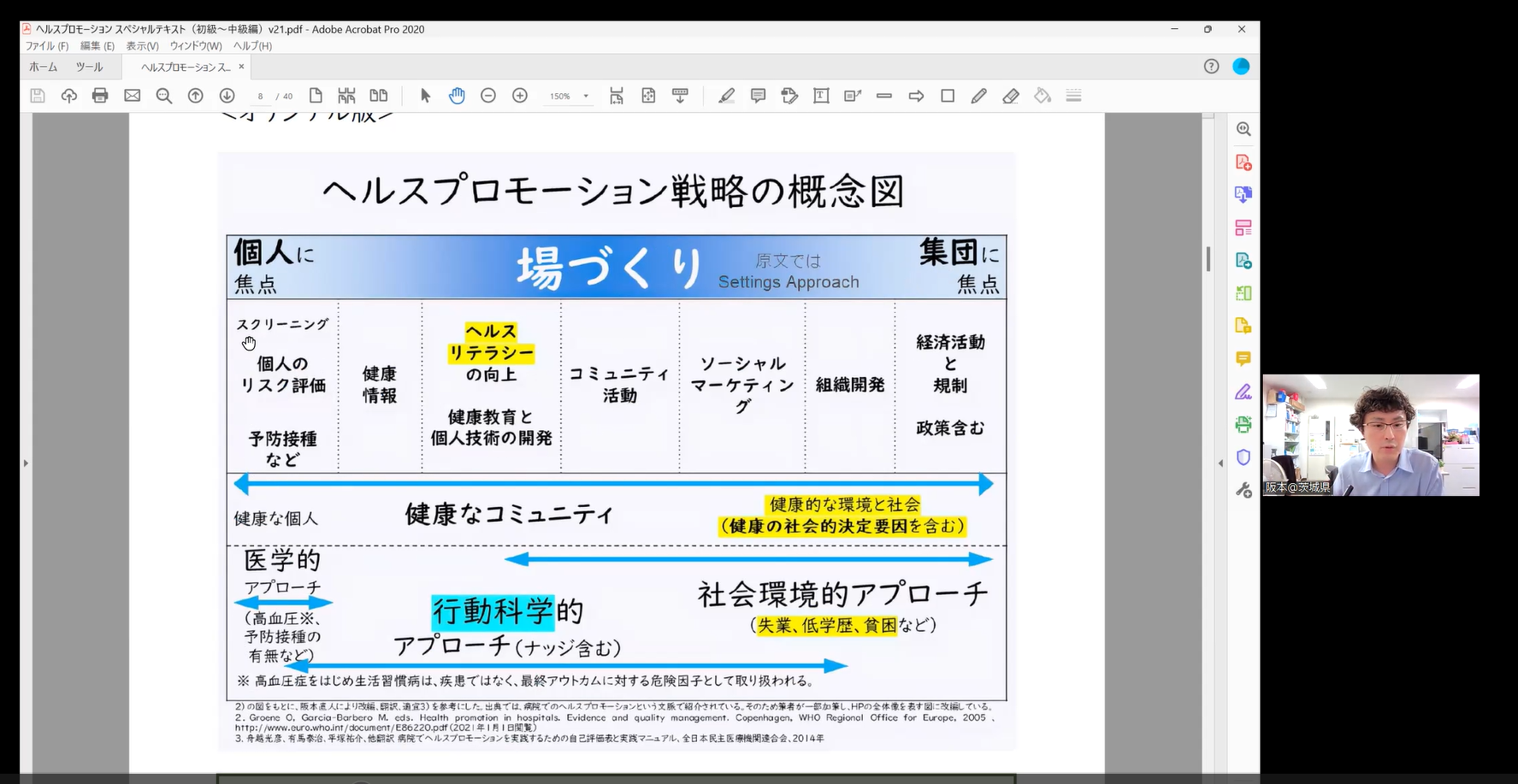Select the Hand pan tool
Screen dimensions: 1518x784
tap(457, 96)
